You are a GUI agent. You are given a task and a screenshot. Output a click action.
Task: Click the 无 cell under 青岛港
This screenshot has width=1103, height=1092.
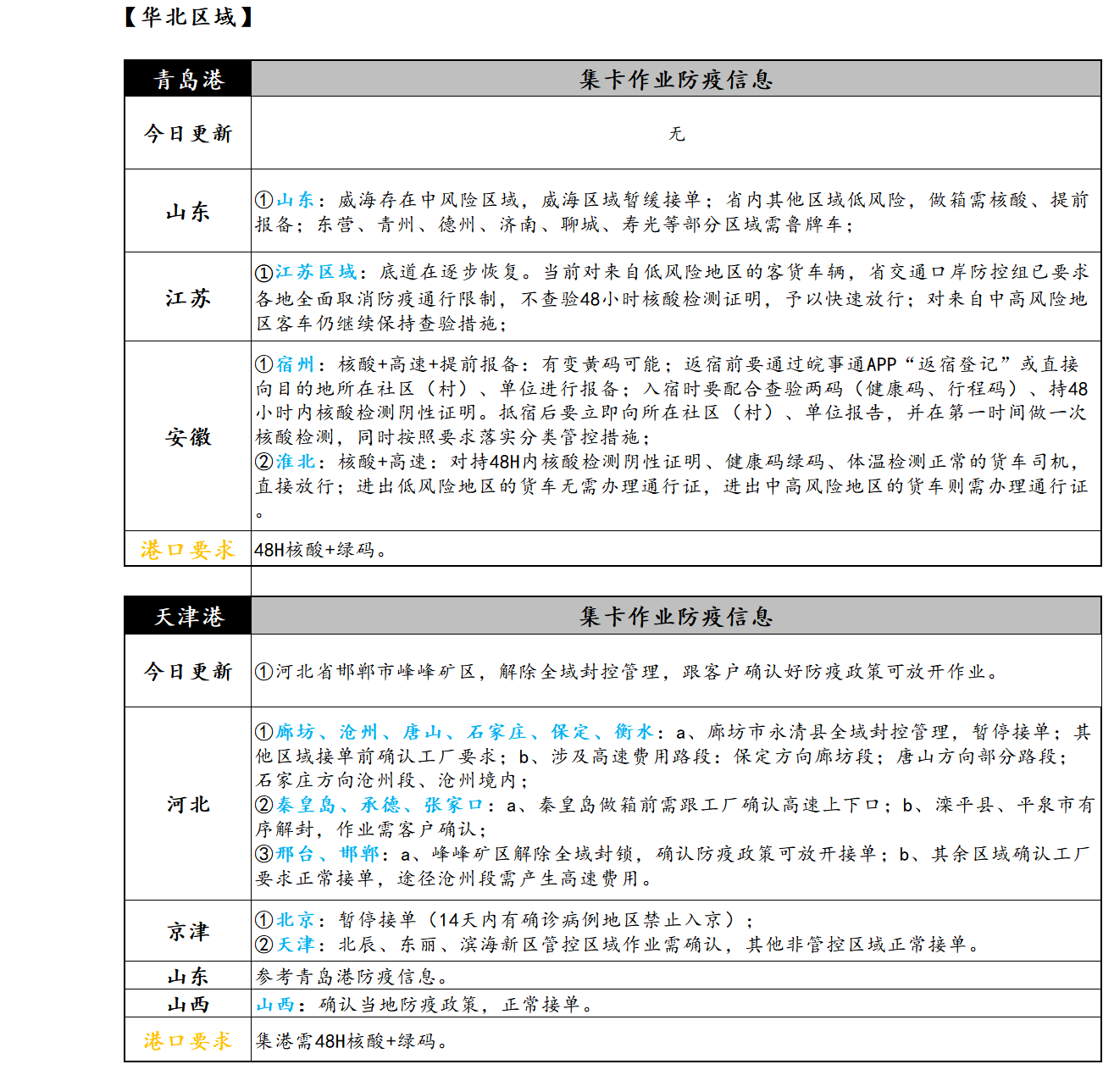[x=676, y=134]
